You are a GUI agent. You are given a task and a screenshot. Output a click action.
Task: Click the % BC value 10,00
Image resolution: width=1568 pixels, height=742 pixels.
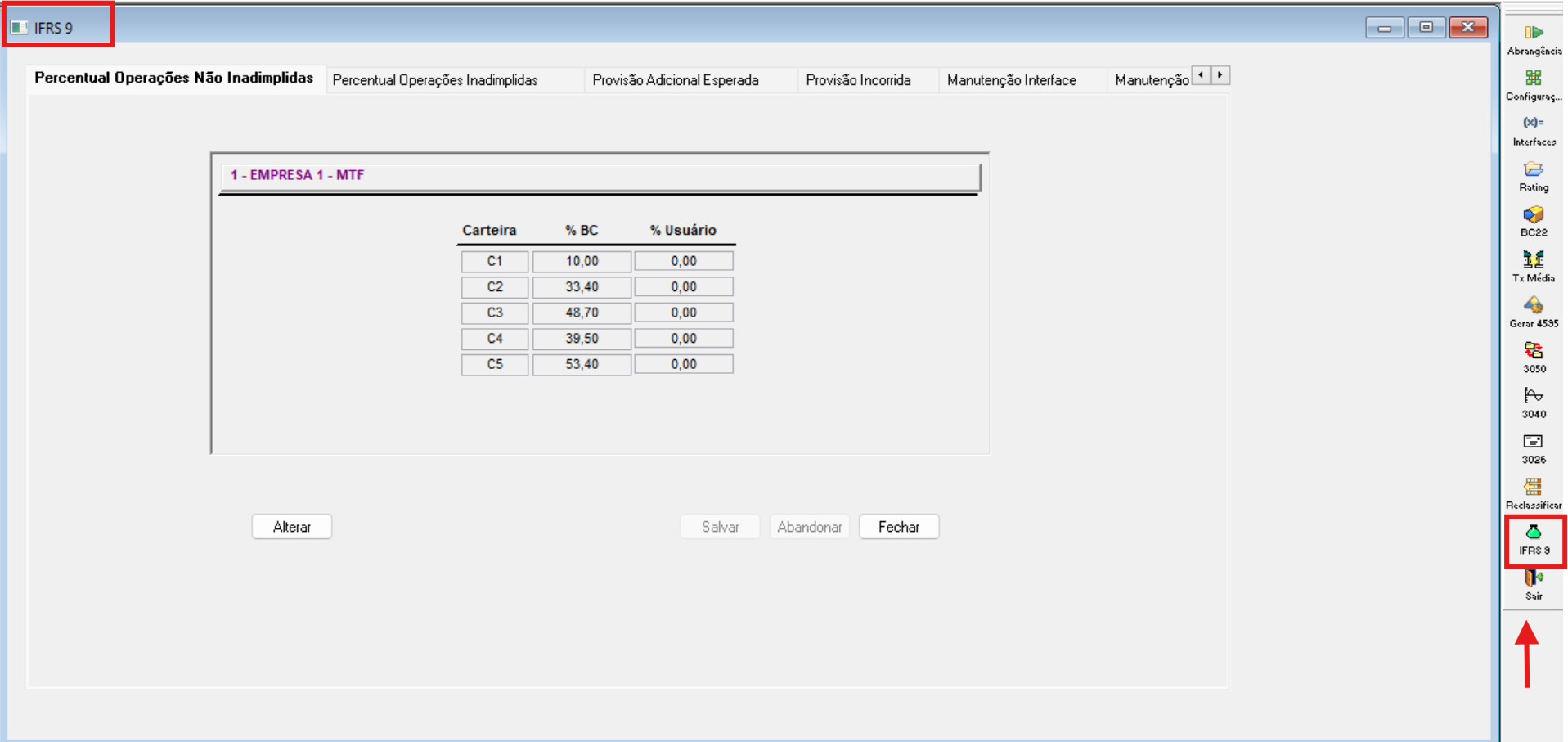(582, 261)
